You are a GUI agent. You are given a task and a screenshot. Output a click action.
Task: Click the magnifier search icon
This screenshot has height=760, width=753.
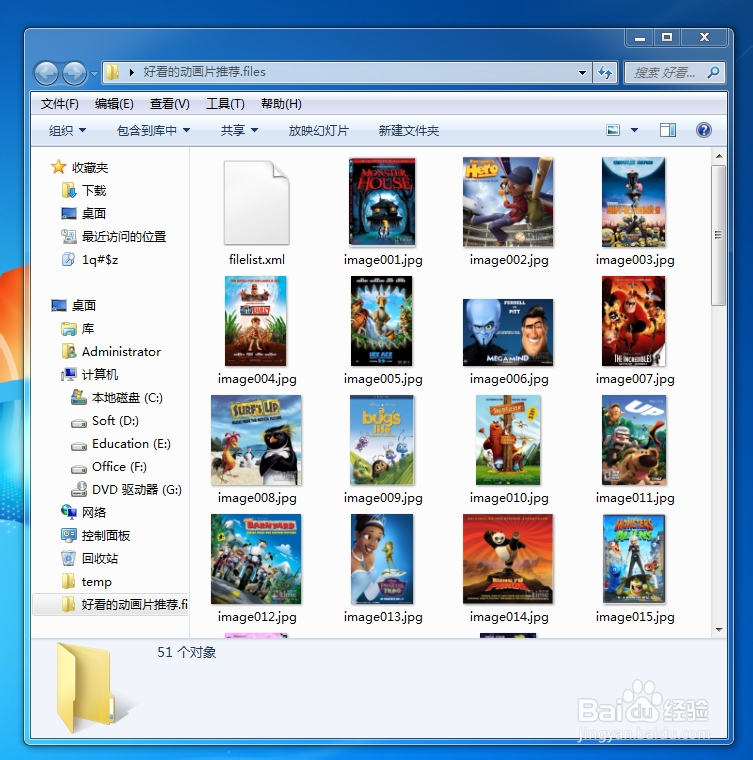(x=713, y=73)
